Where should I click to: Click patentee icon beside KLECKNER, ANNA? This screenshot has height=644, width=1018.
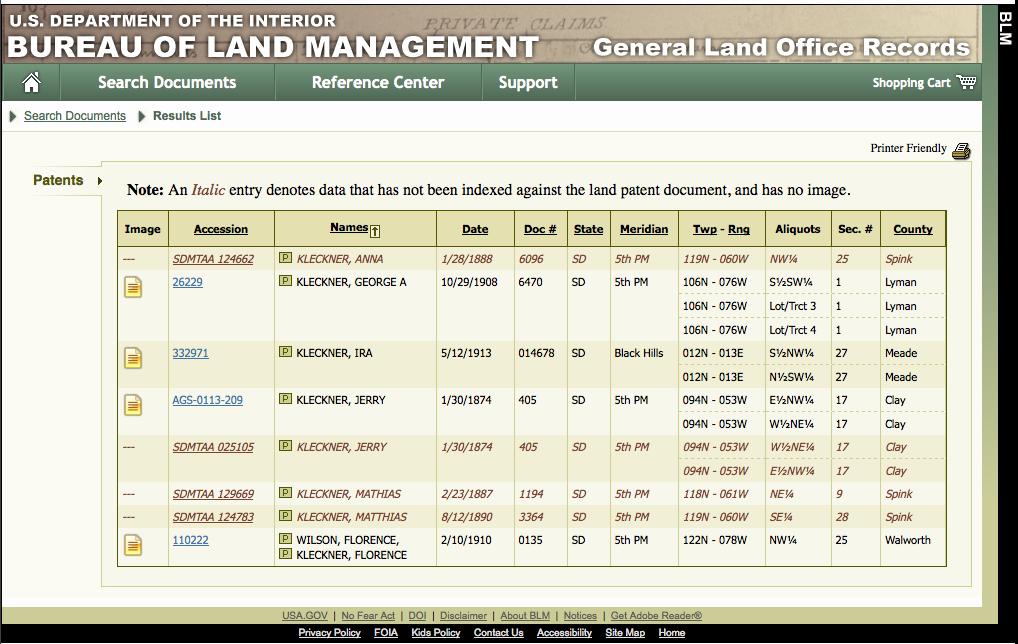[x=285, y=259]
